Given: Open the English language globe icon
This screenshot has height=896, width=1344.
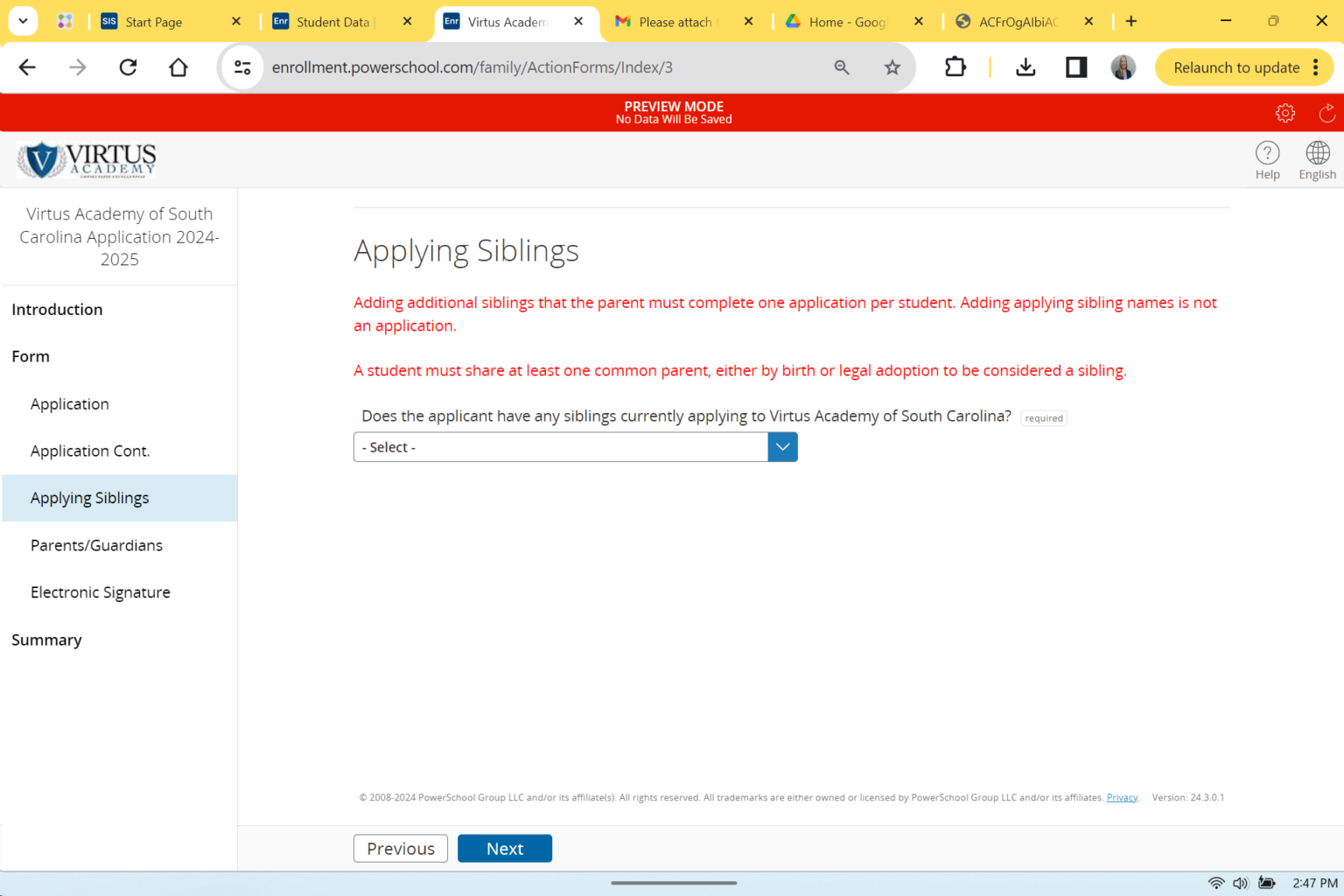Looking at the screenshot, I should (x=1317, y=153).
